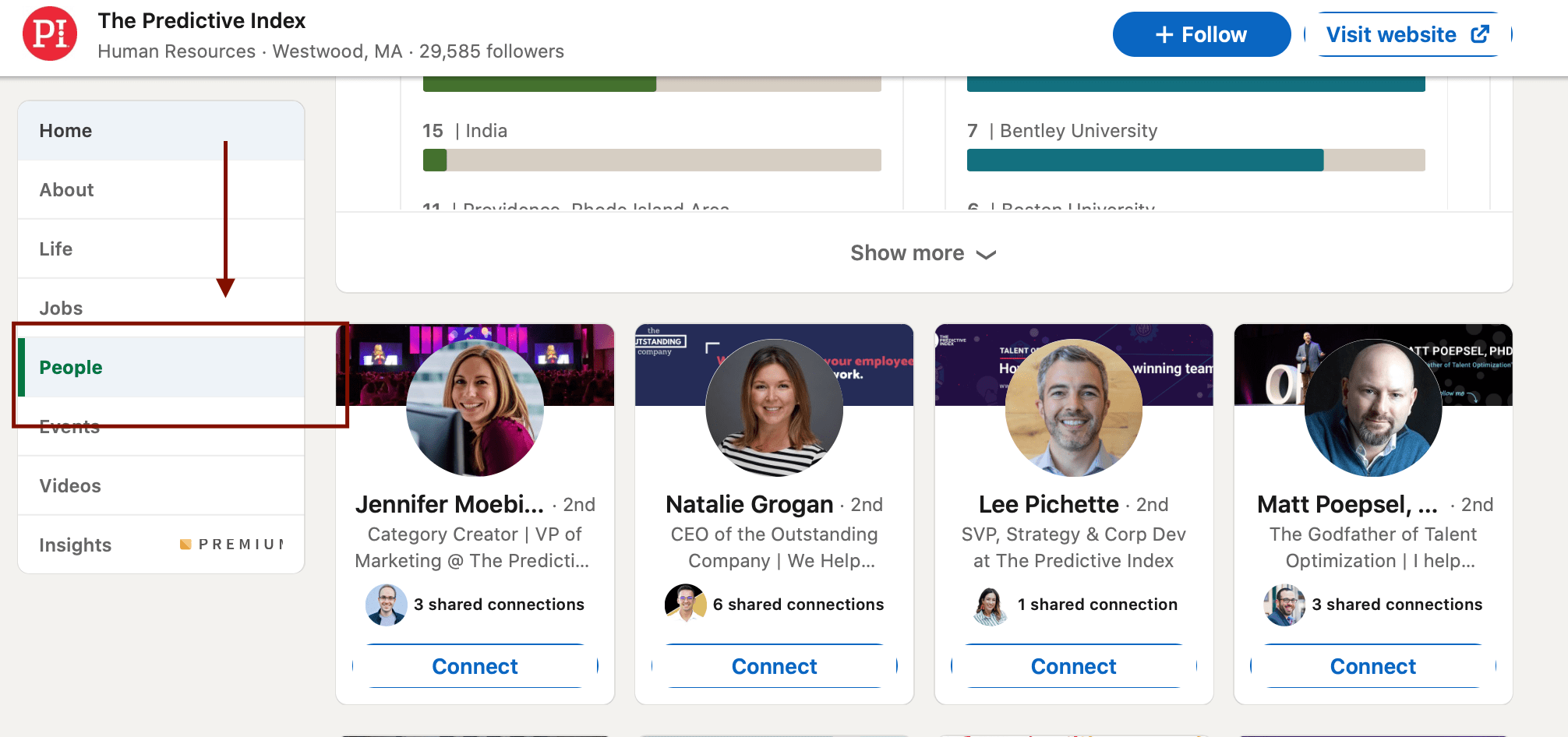Click the '15 | India' label
This screenshot has width=1568, height=737.
tap(464, 131)
